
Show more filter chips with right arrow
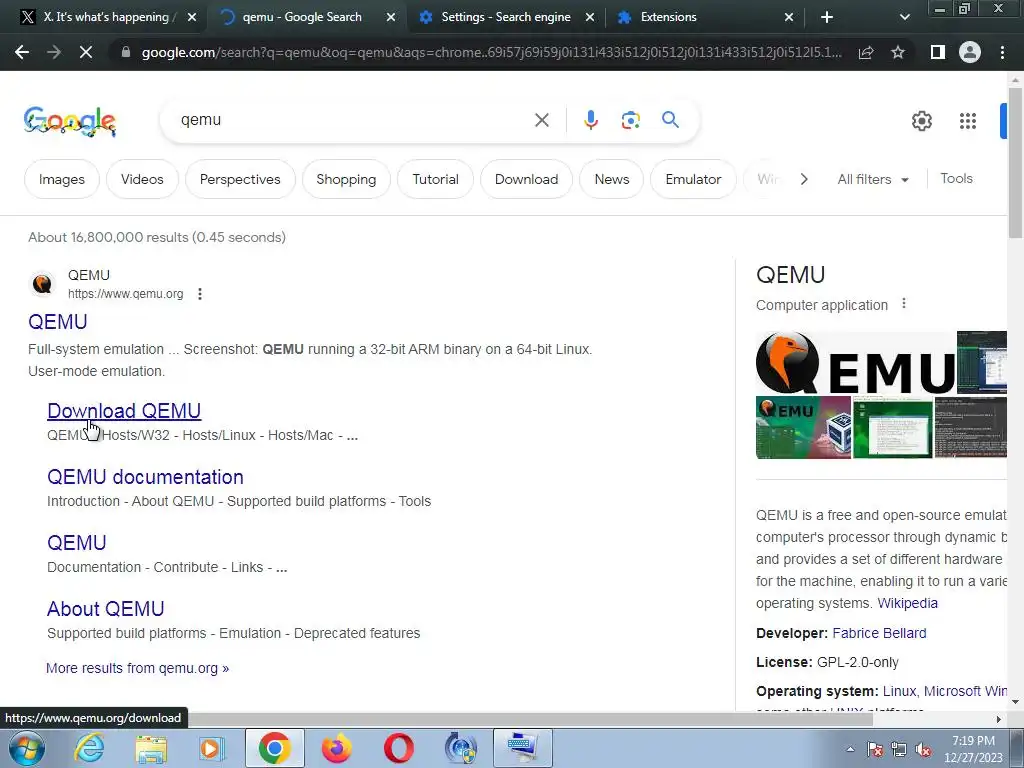pos(804,179)
